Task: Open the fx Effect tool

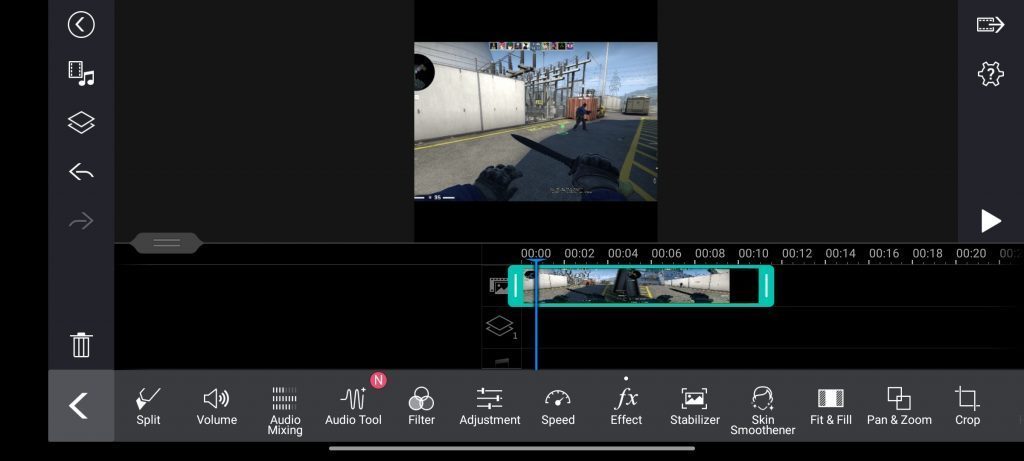Action: pos(626,406)
